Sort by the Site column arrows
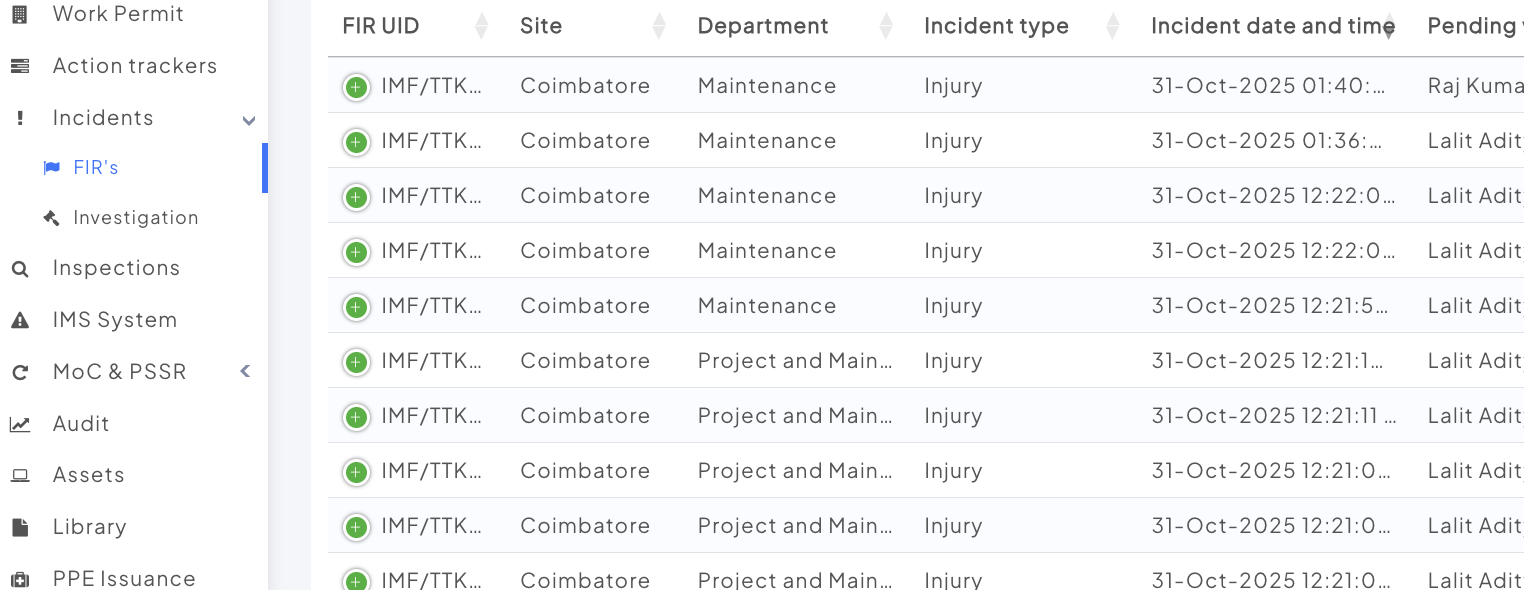This screenshot has height=590, width=1524. point(658,27)
